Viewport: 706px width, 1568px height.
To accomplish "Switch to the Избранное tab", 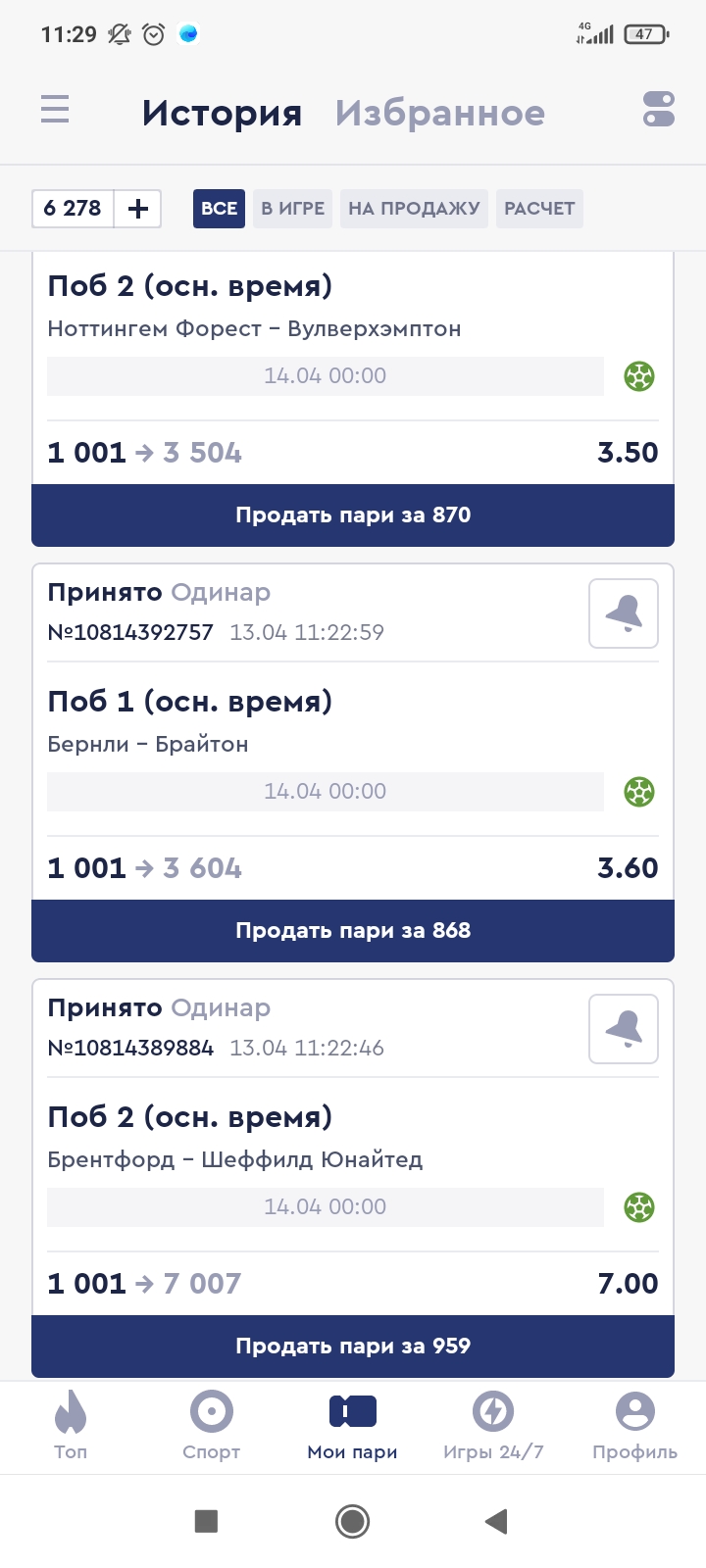I will point(439,114).
